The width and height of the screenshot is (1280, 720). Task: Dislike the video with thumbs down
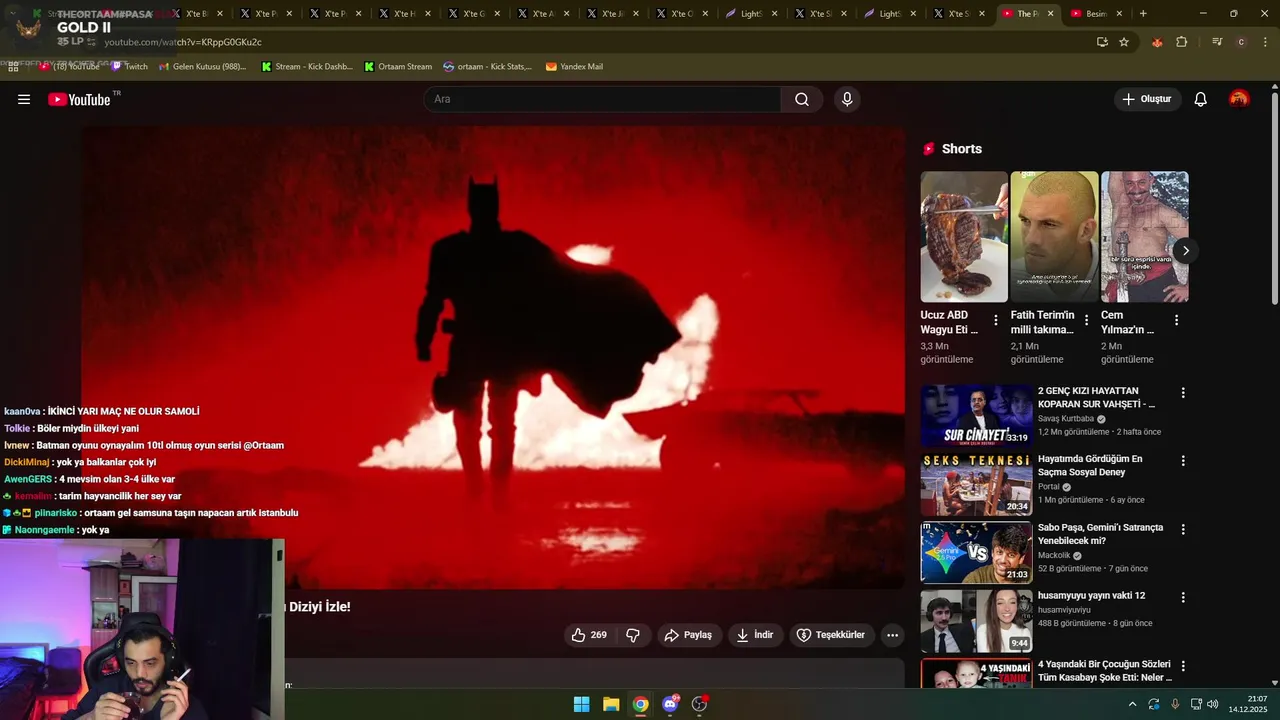(x=633, y=635)
